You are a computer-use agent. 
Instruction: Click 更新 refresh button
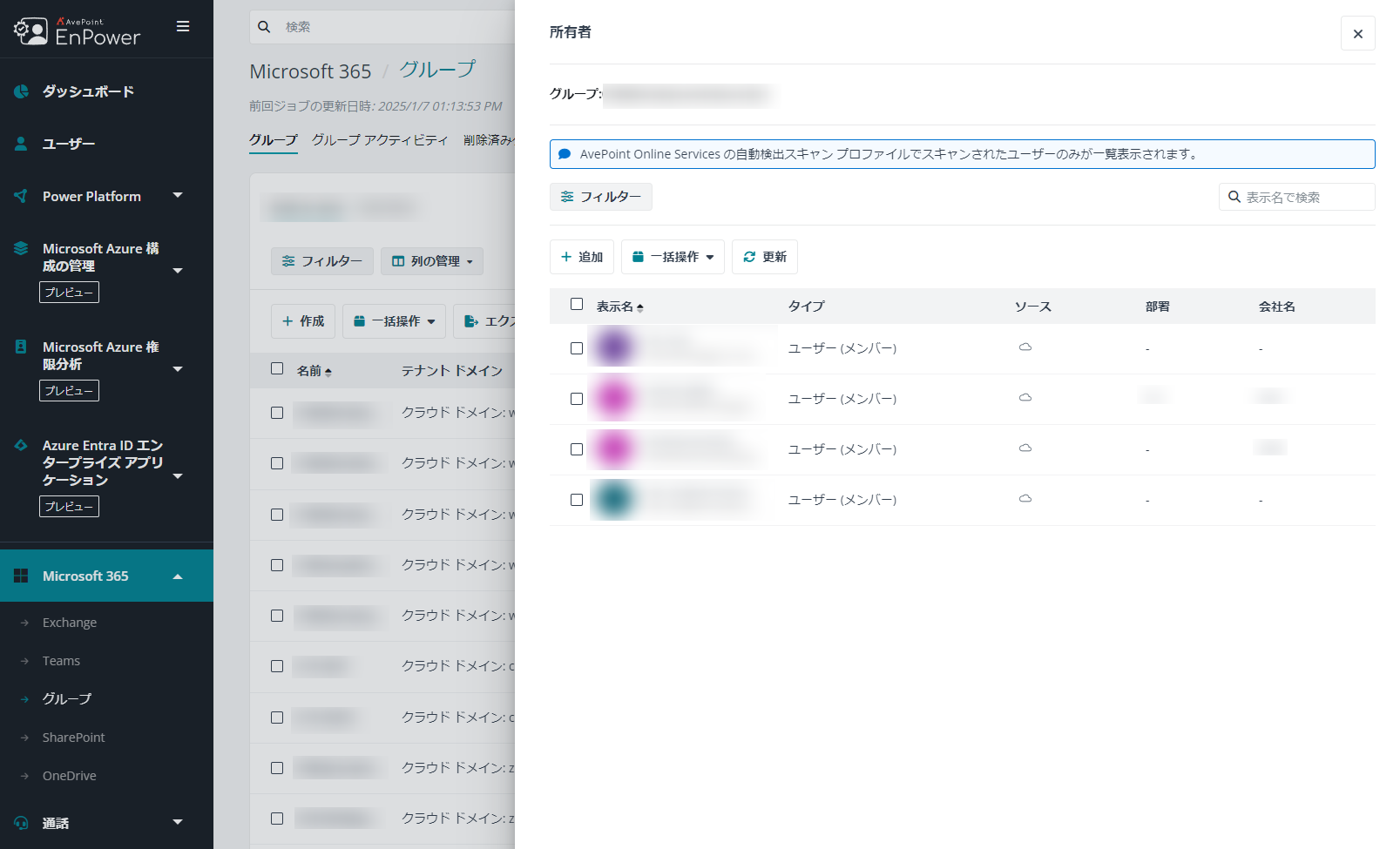click(x=765, y=257)
